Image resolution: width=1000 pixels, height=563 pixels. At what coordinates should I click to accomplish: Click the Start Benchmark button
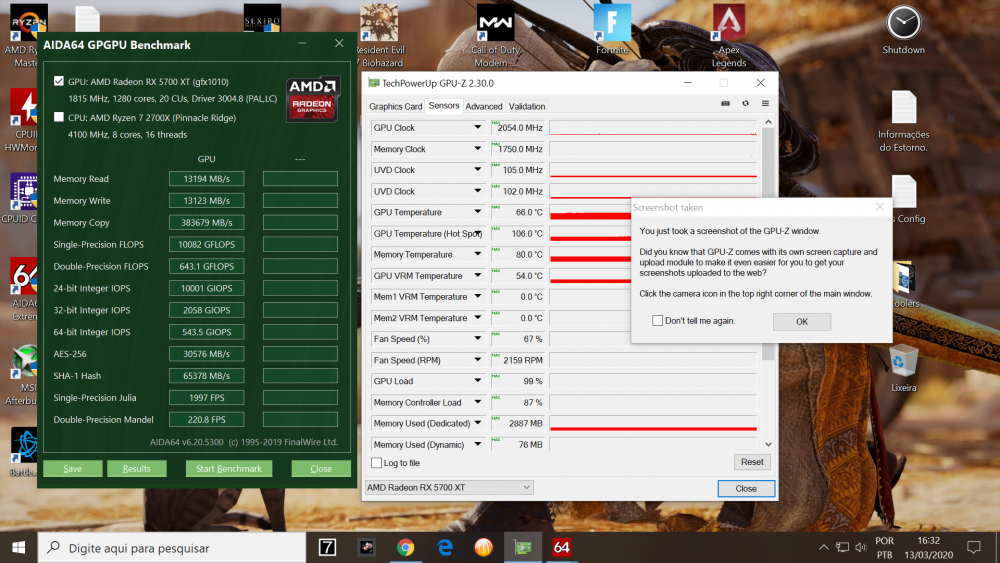(x=228, y=469)
